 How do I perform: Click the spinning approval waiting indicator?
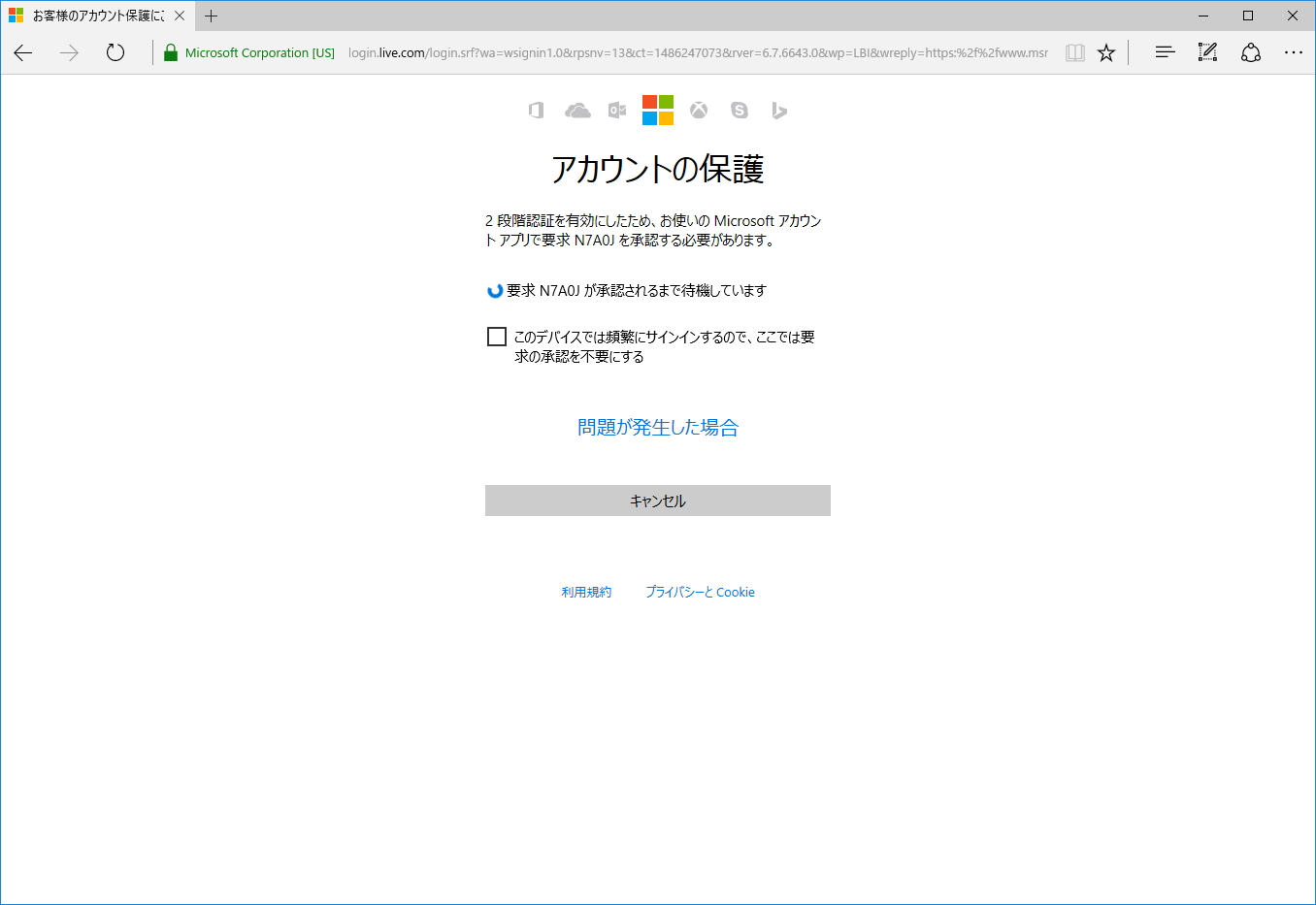pos(494,290)
